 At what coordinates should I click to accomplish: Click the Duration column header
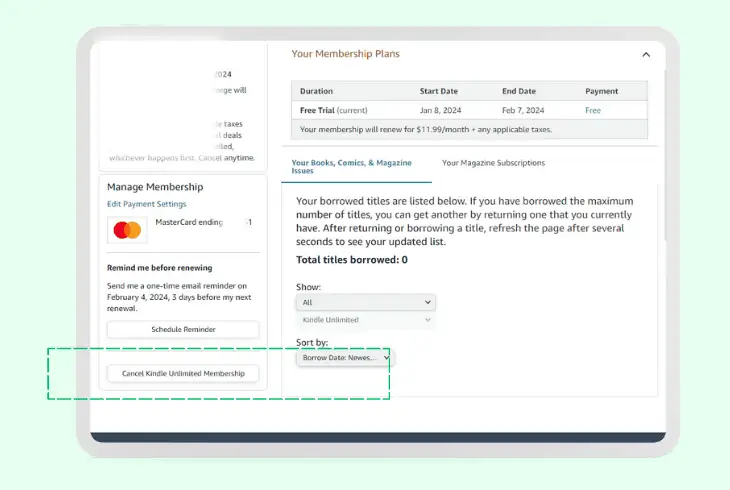coord(316,91)
